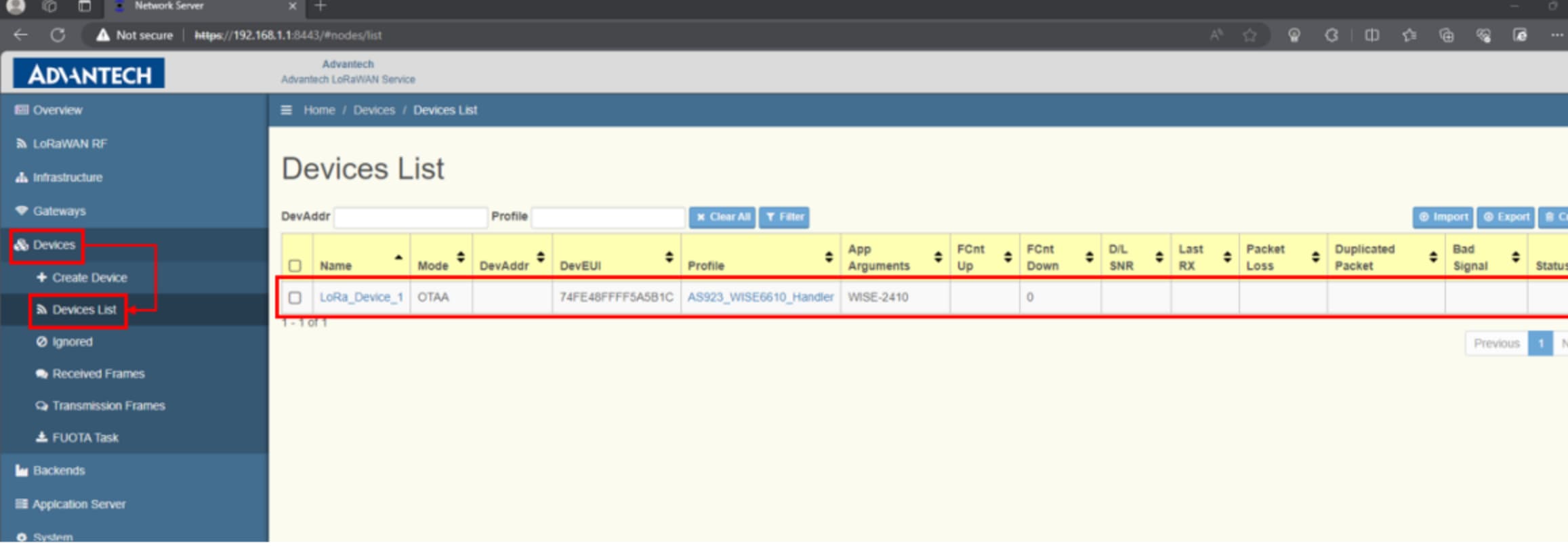Sort by FCnt Down column arrows
The height and width of the screenshot is (546, 1568).
(1090, 257)
